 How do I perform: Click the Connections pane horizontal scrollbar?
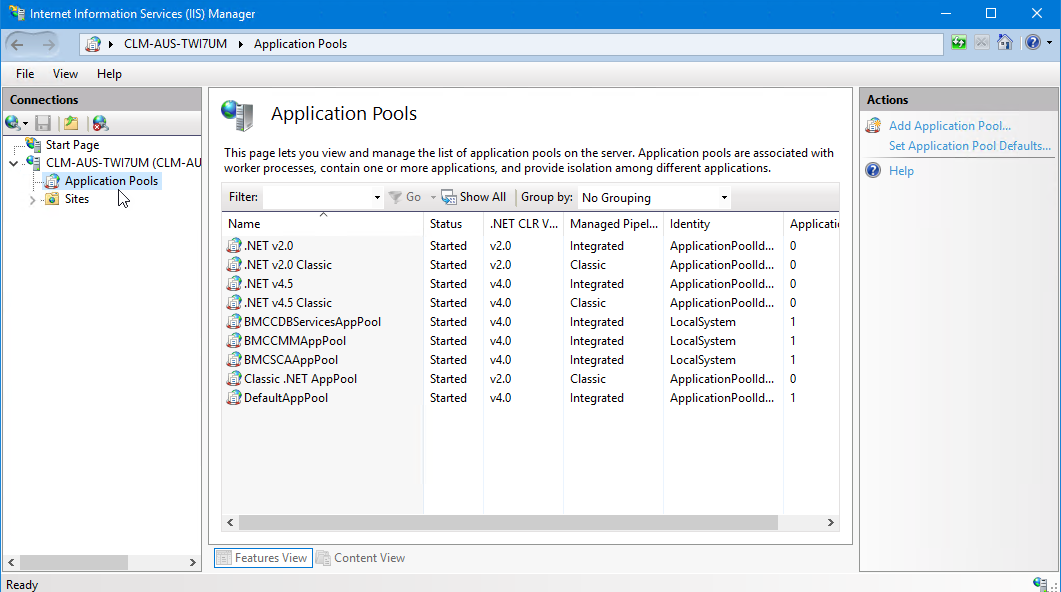tap(74, 562)
